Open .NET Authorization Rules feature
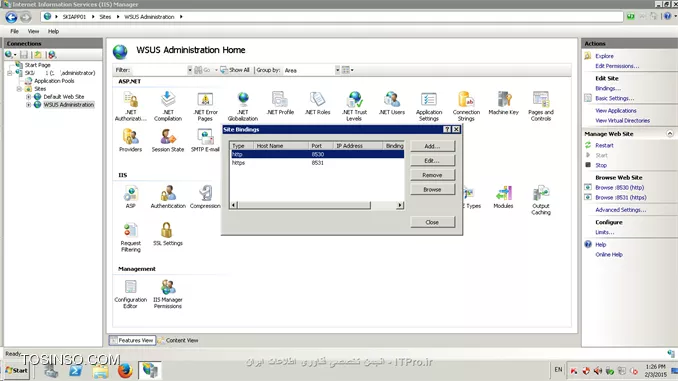Screen dimensions: 678x381 tap(131, 106)
